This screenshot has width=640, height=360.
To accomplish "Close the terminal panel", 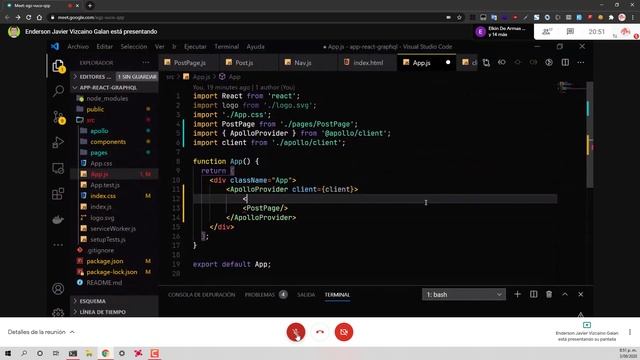I will tap(581, 294).
